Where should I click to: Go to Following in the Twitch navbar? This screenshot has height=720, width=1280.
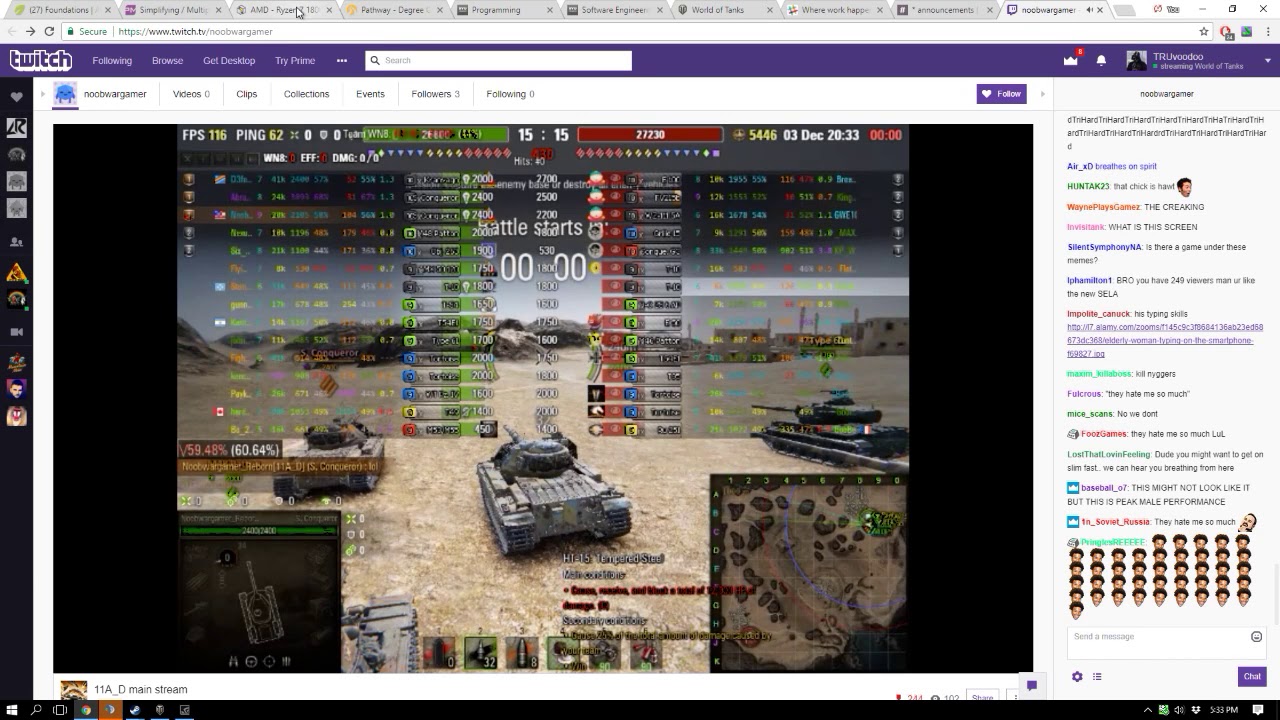click(112, 61)
